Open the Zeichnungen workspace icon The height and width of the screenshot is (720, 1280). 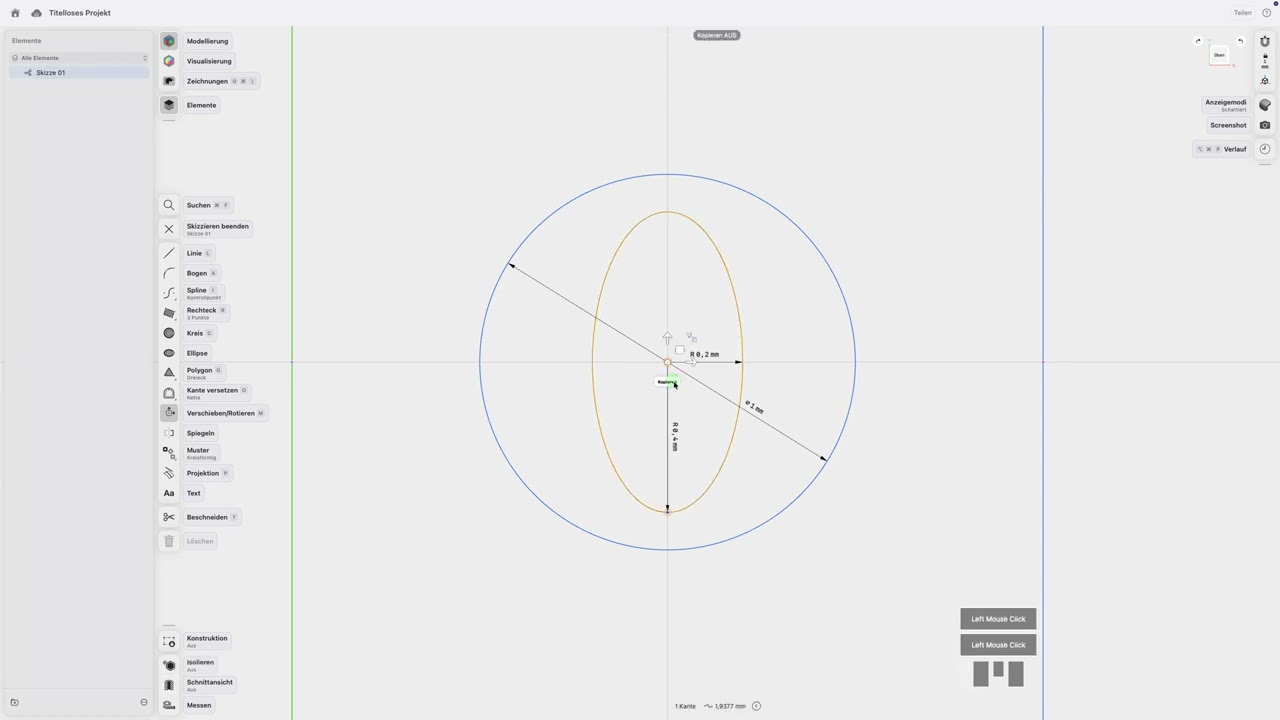[169, 81]
